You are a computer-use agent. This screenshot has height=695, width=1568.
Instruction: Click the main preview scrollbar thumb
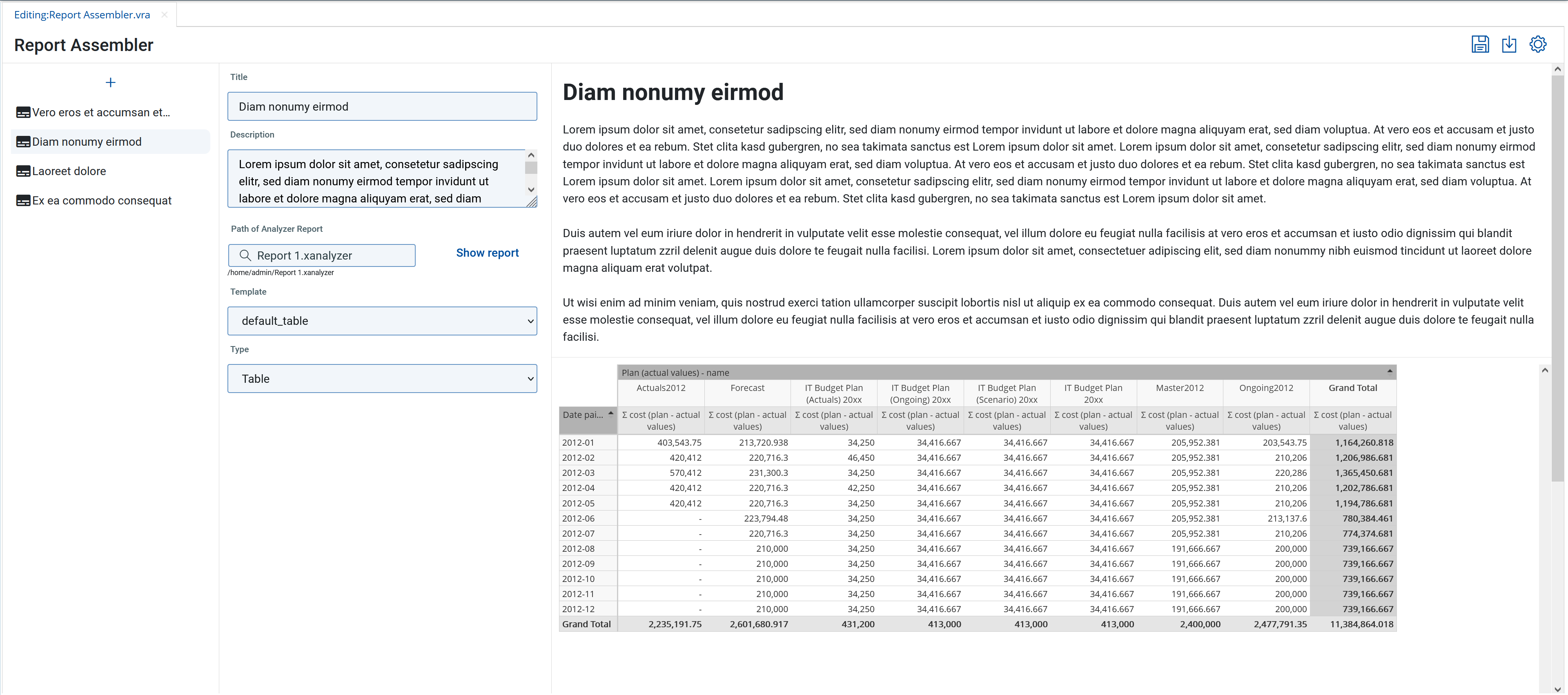(x=1557, y=278)
